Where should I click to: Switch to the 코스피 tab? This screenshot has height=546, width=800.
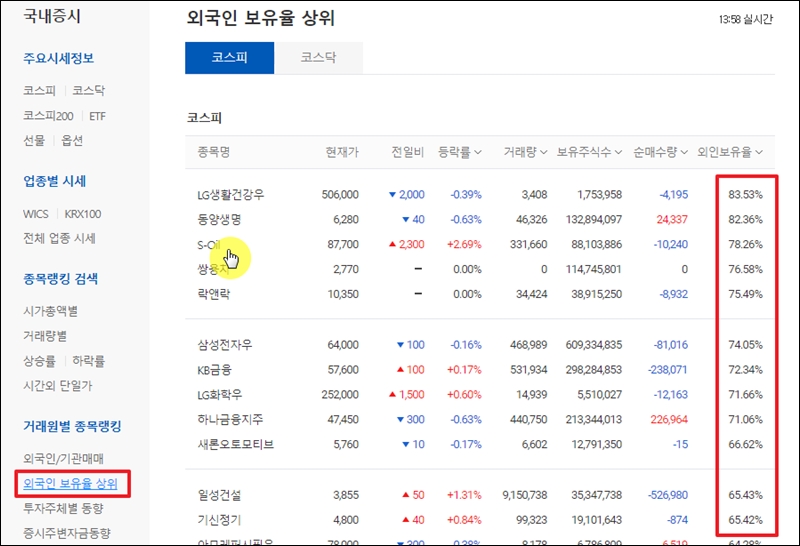point(230,58)
